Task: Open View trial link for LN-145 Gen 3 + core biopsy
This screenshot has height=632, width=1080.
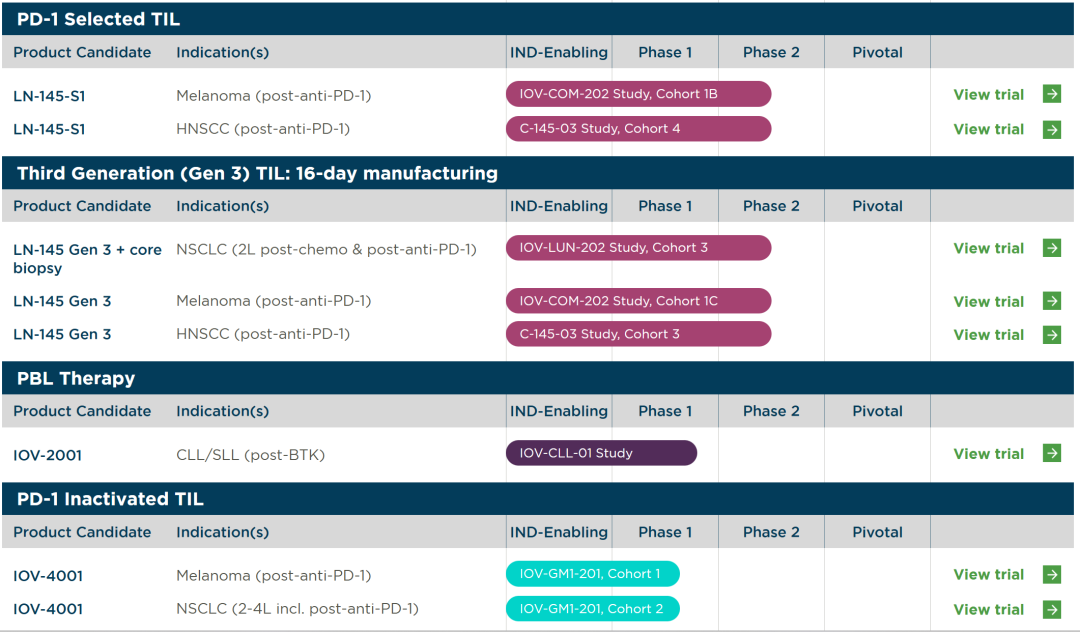Action: (x=988, y=248)
